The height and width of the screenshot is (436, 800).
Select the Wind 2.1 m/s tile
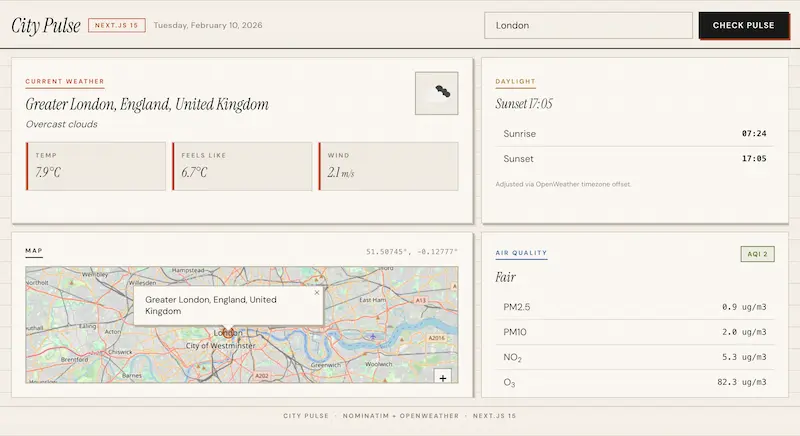click(x=388, y=166)
